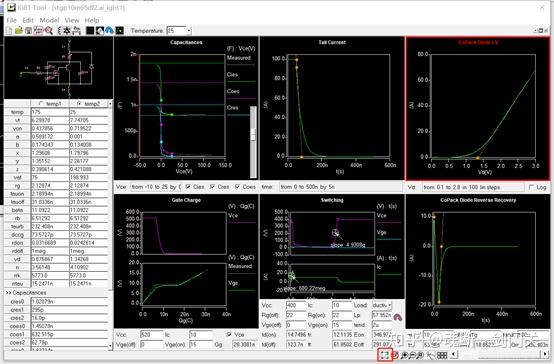Collapse the Capacitances parameter section
This screenshot has width=554, height=364.
(x=8, y=293)
